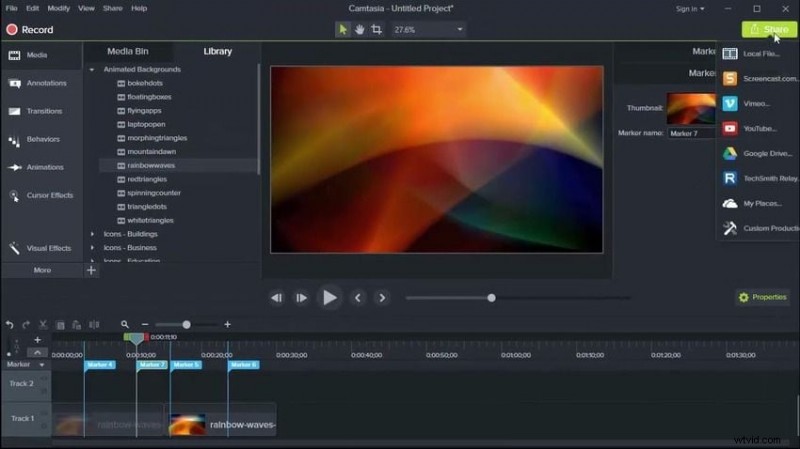The height and width of the screenshot is (449, 800).
Task: Open the Help menu
Action: pyautogui.click(x=139, y=8)
